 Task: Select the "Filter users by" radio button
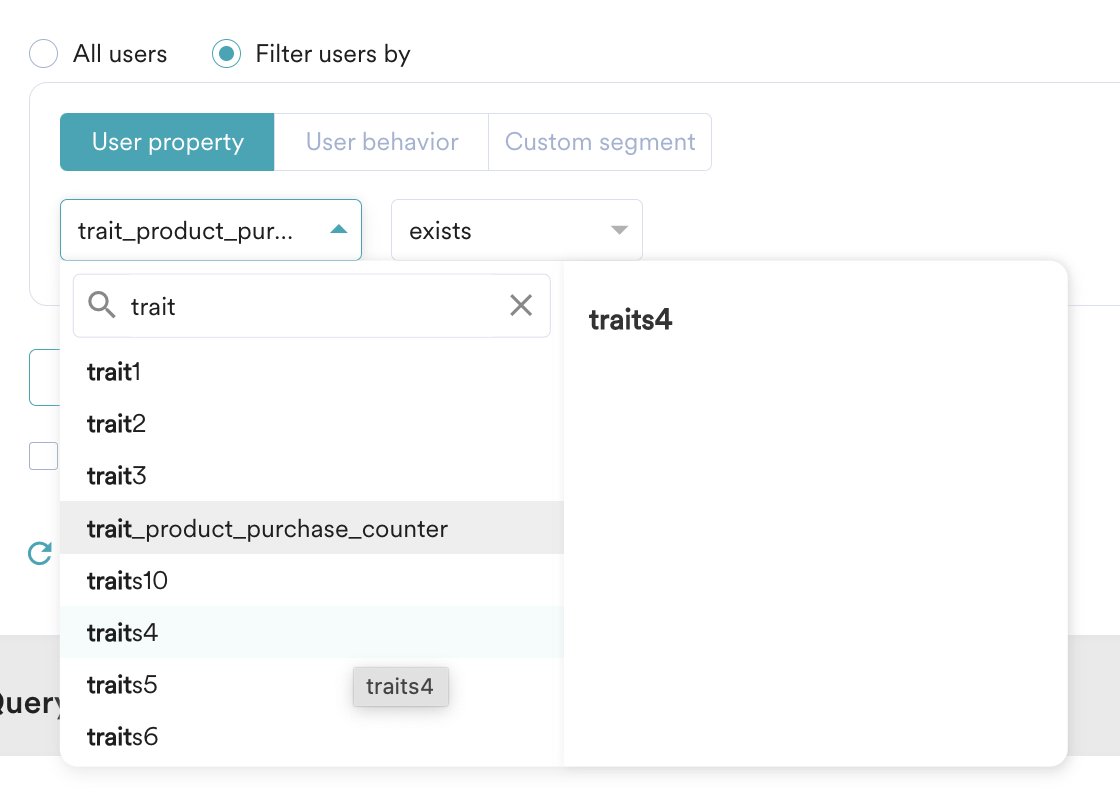tap(226, 53)
